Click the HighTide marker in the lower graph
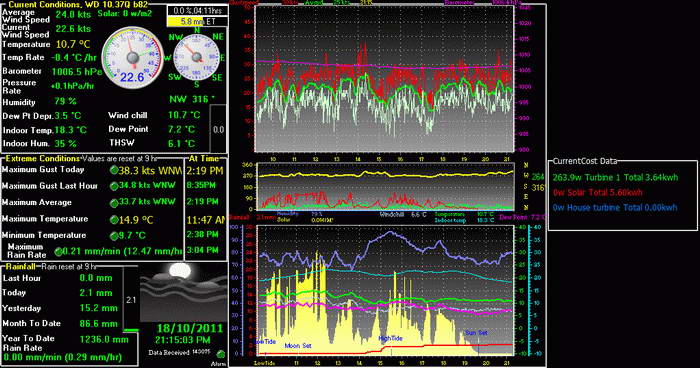The width and height of the screenshot is (700, 368). (391, 338)
